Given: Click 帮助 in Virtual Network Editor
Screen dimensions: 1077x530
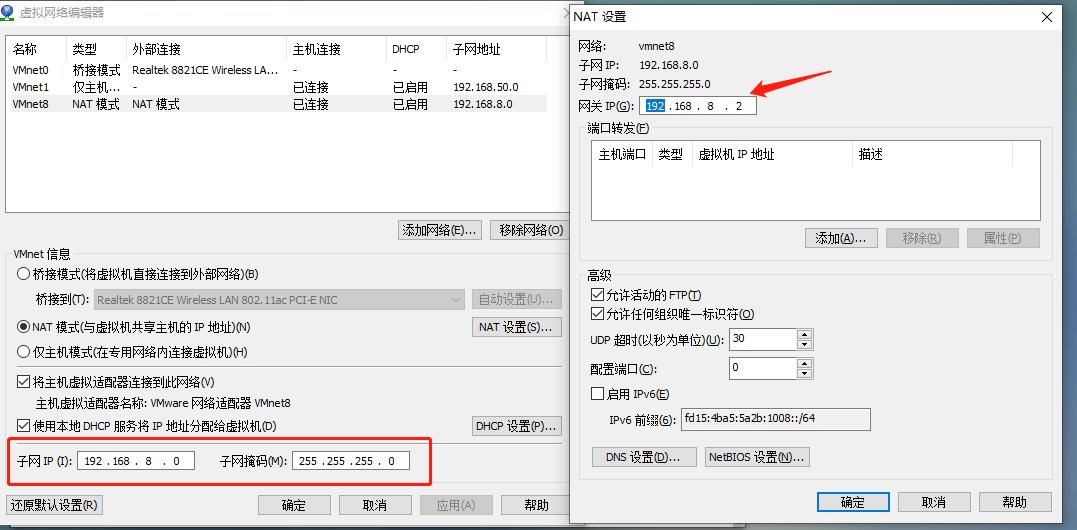Looking at the screenshot, I should [x=536, y=505].
